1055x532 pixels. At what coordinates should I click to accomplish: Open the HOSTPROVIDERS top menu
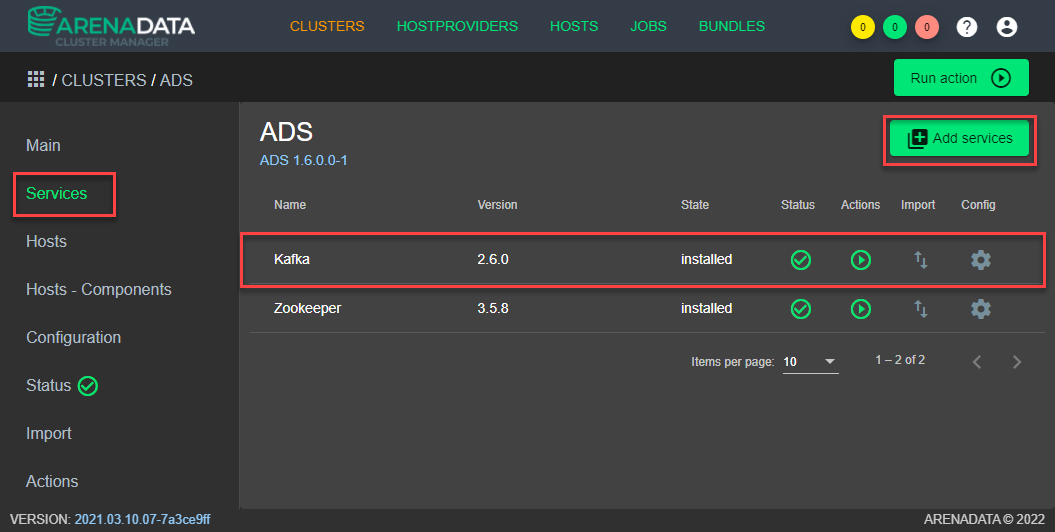tap(457, 27)
